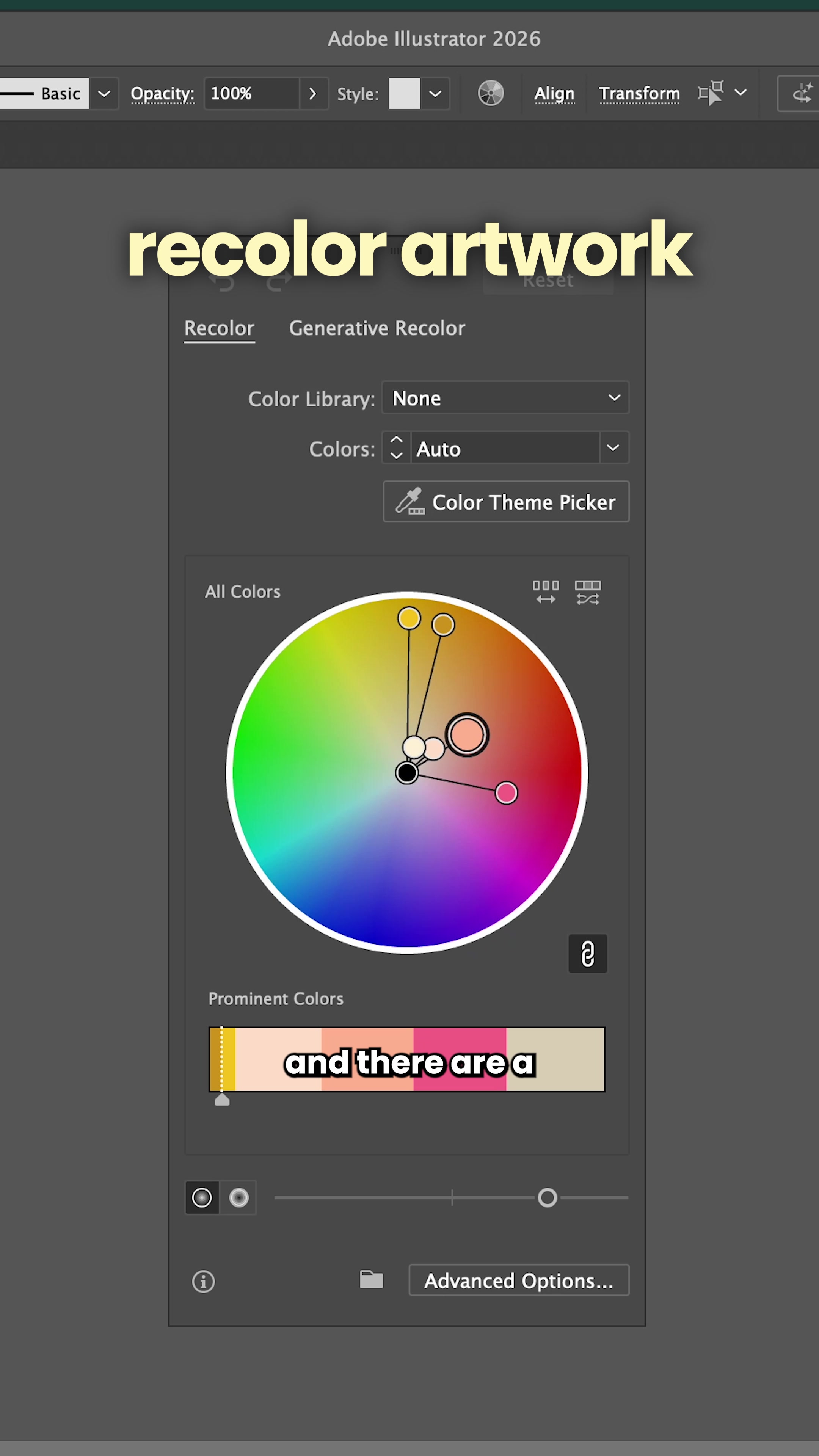Image resolution: width=819 pixels, height=1456 pixels.
Task: Select the pink handle on color wheel
Action: pos(506,792)
